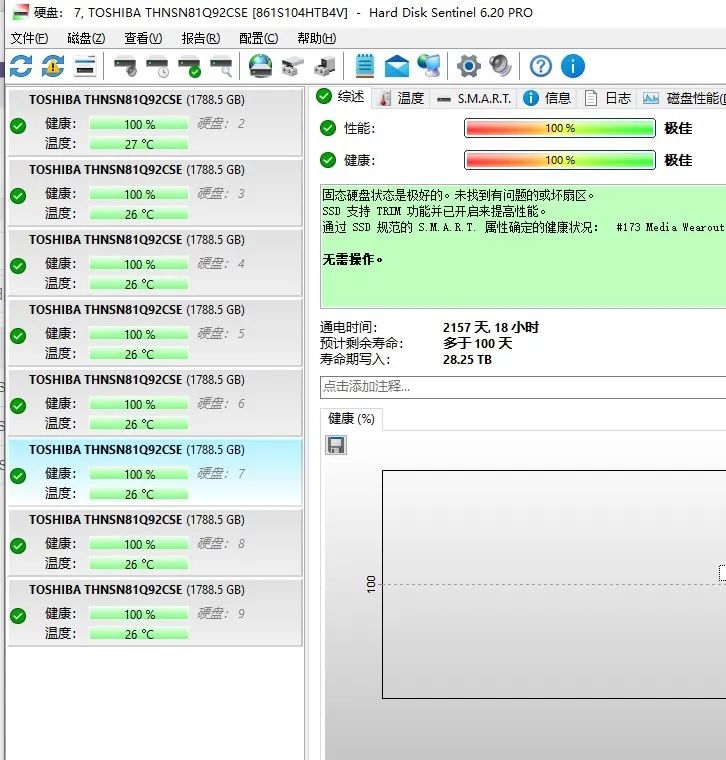Click the green status message text box

523,246
